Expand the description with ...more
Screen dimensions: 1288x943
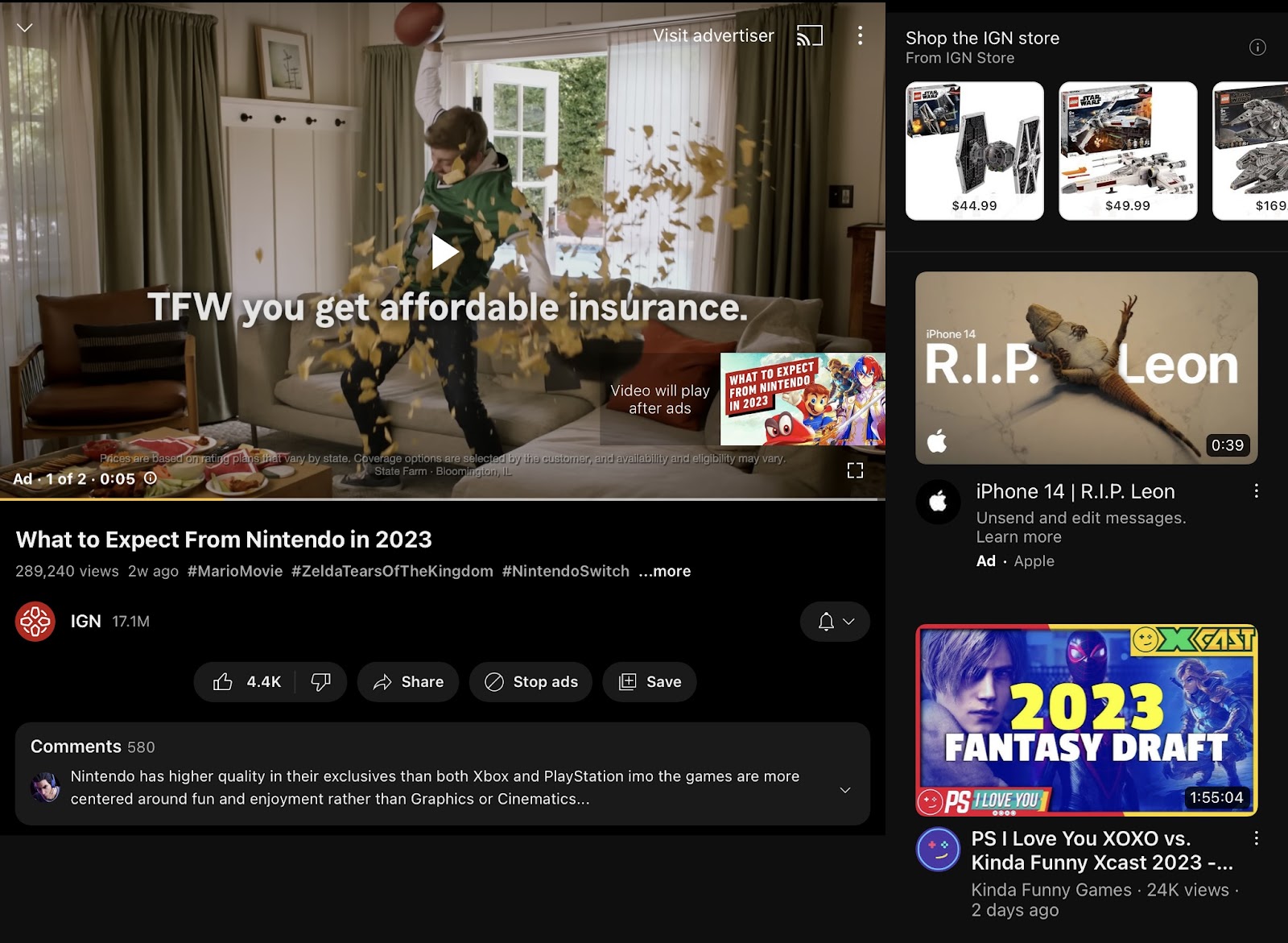[x=665, y=571]
